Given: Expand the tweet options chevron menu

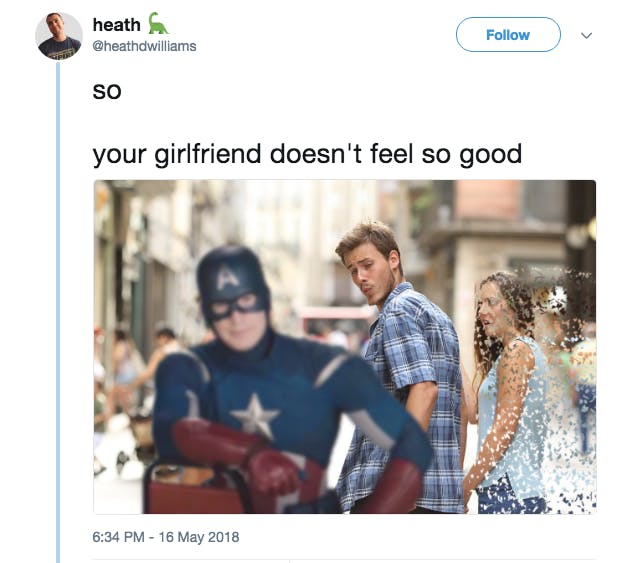Looking at the screenshot, I should point(586,35).
